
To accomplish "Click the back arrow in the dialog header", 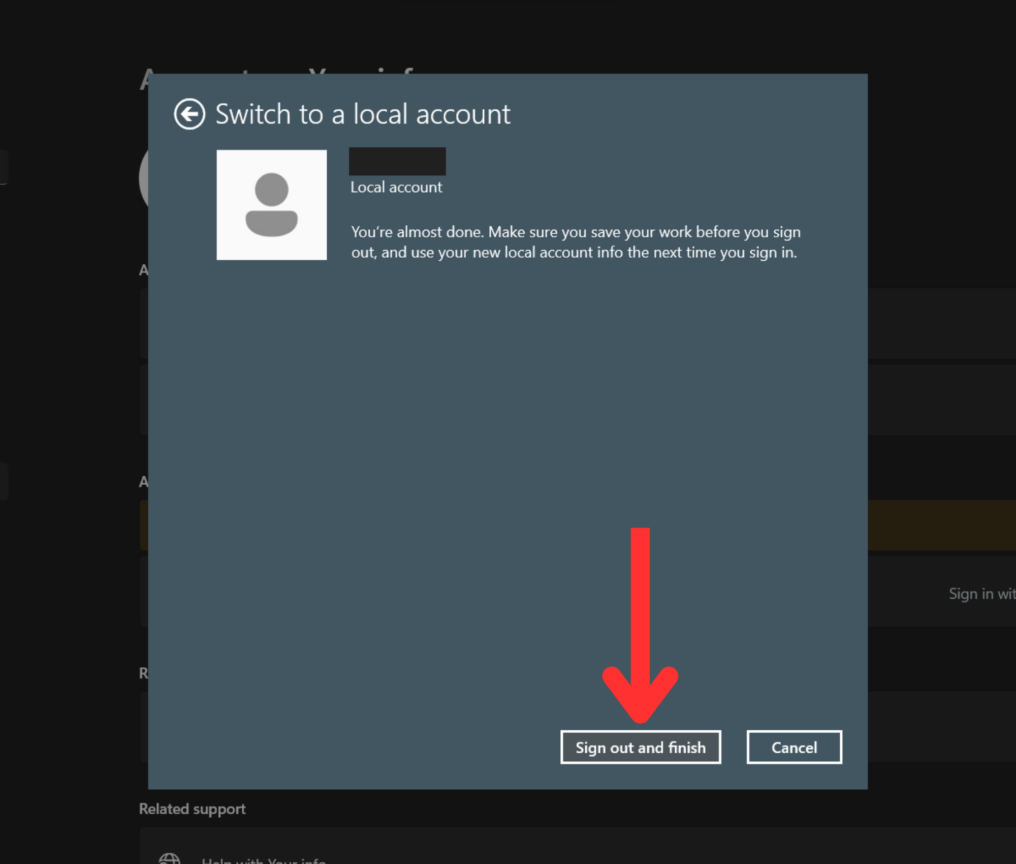I will click(189, 114).
